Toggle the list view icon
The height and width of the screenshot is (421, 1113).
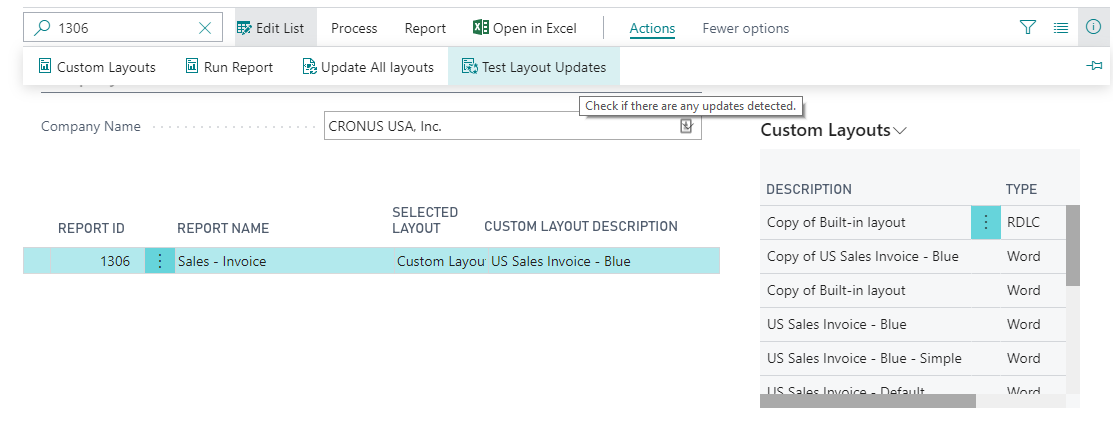coord(1061,28)
